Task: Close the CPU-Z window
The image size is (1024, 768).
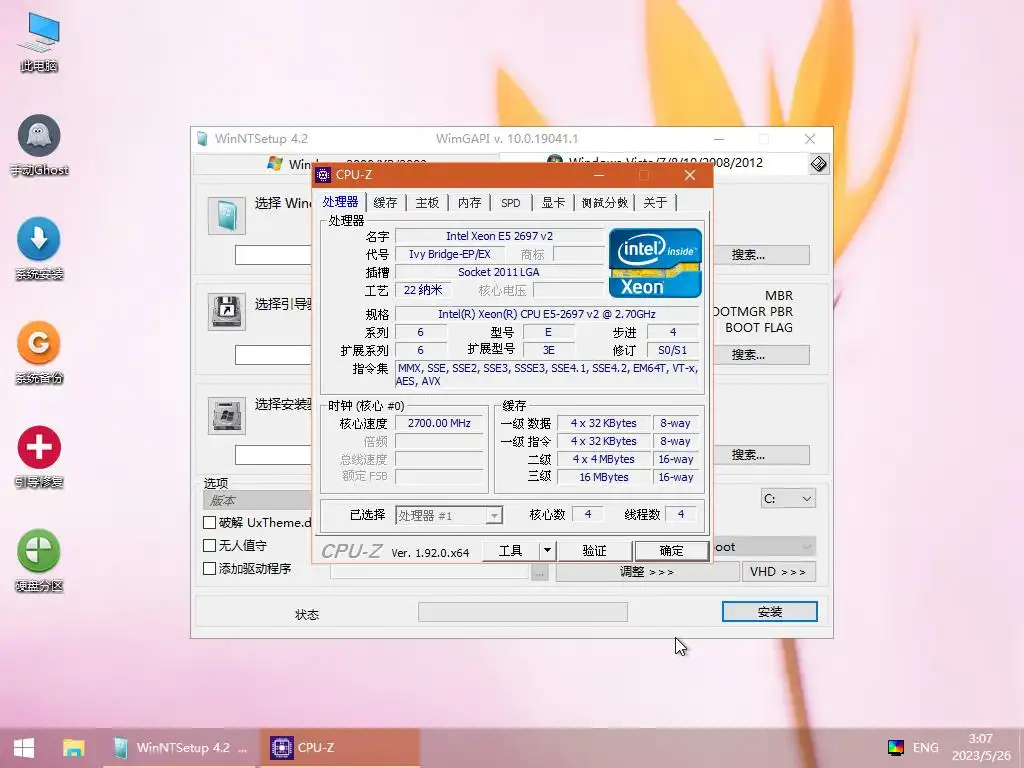Action: 690,175
